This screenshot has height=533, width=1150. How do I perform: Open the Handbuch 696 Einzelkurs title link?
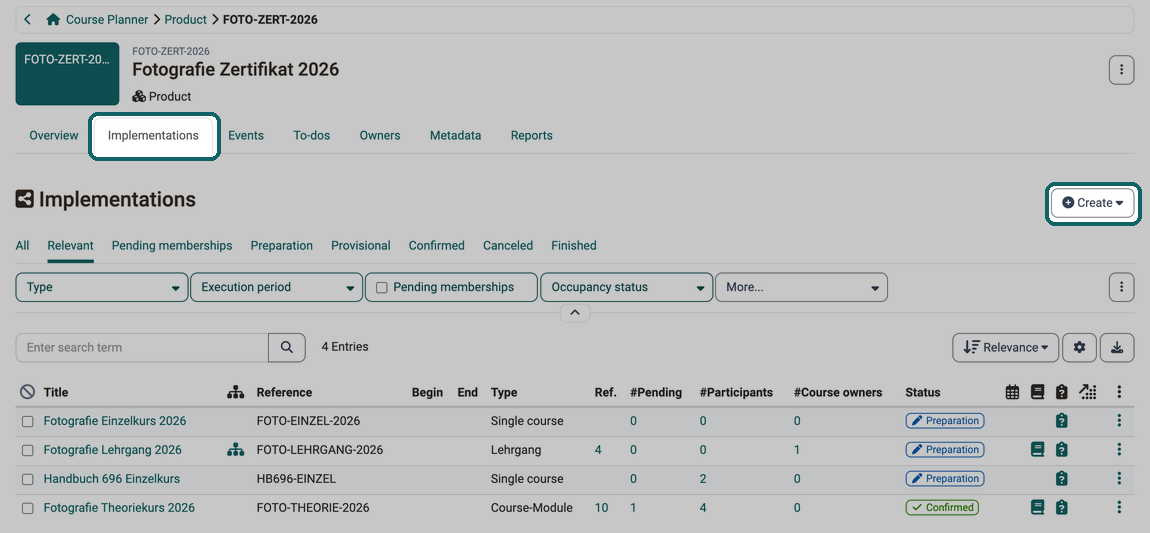(x=111, y=479)
